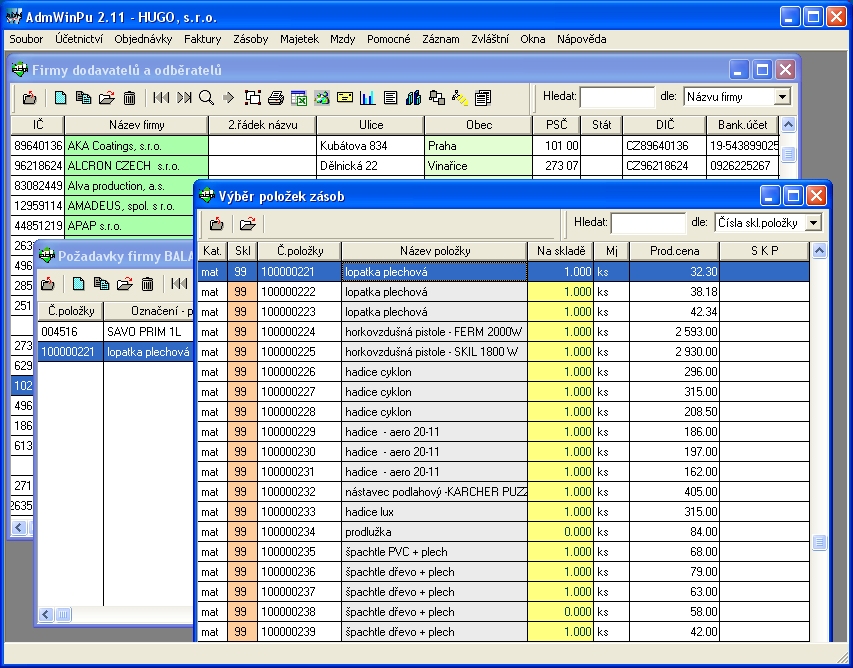Click trash delete icon in Firmy toolbar
Image resolution: width=853 pixels, height=668 pixels.
coord(129,97)
